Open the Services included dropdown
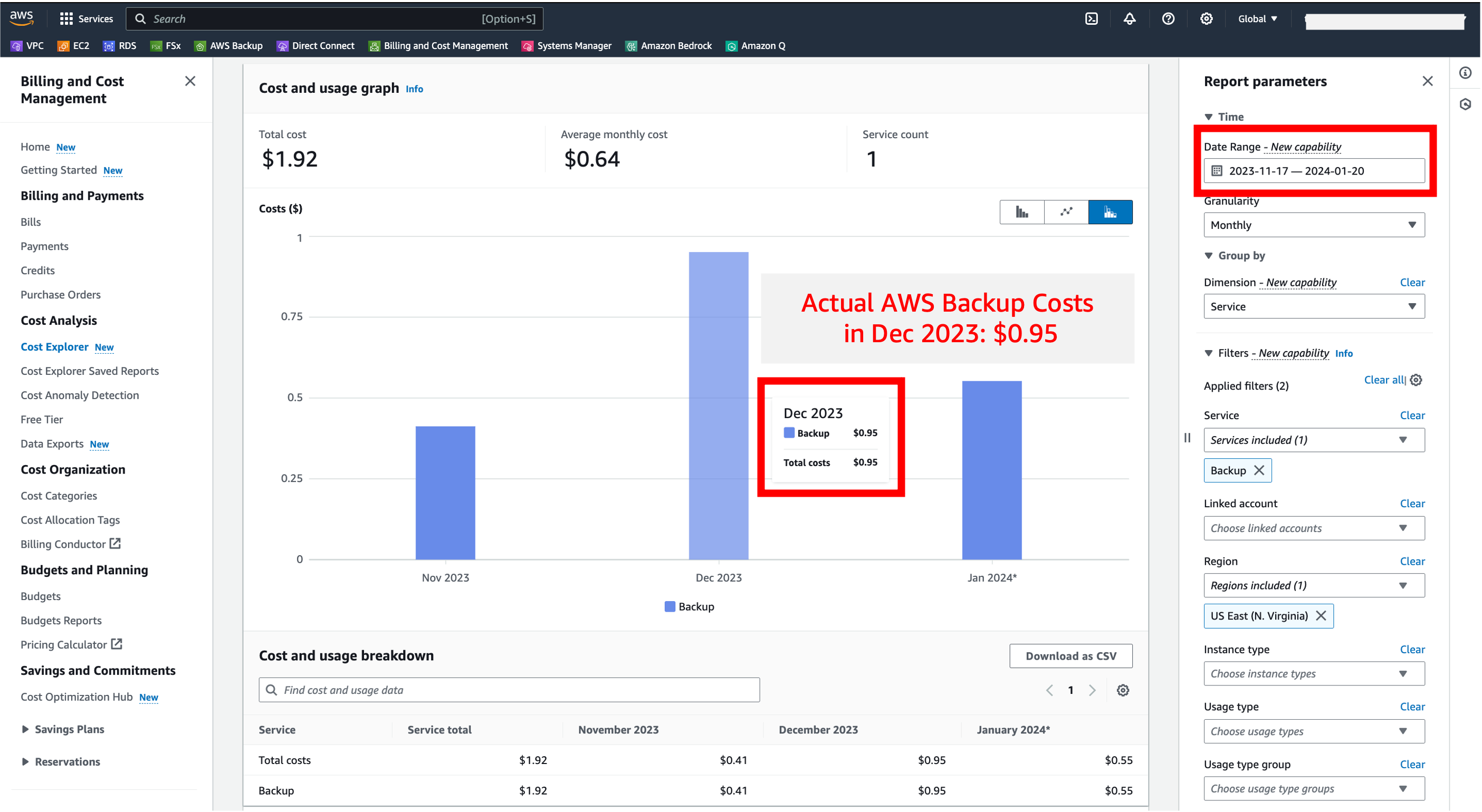Screen dimensions: 1482x812 (1313, 440)
